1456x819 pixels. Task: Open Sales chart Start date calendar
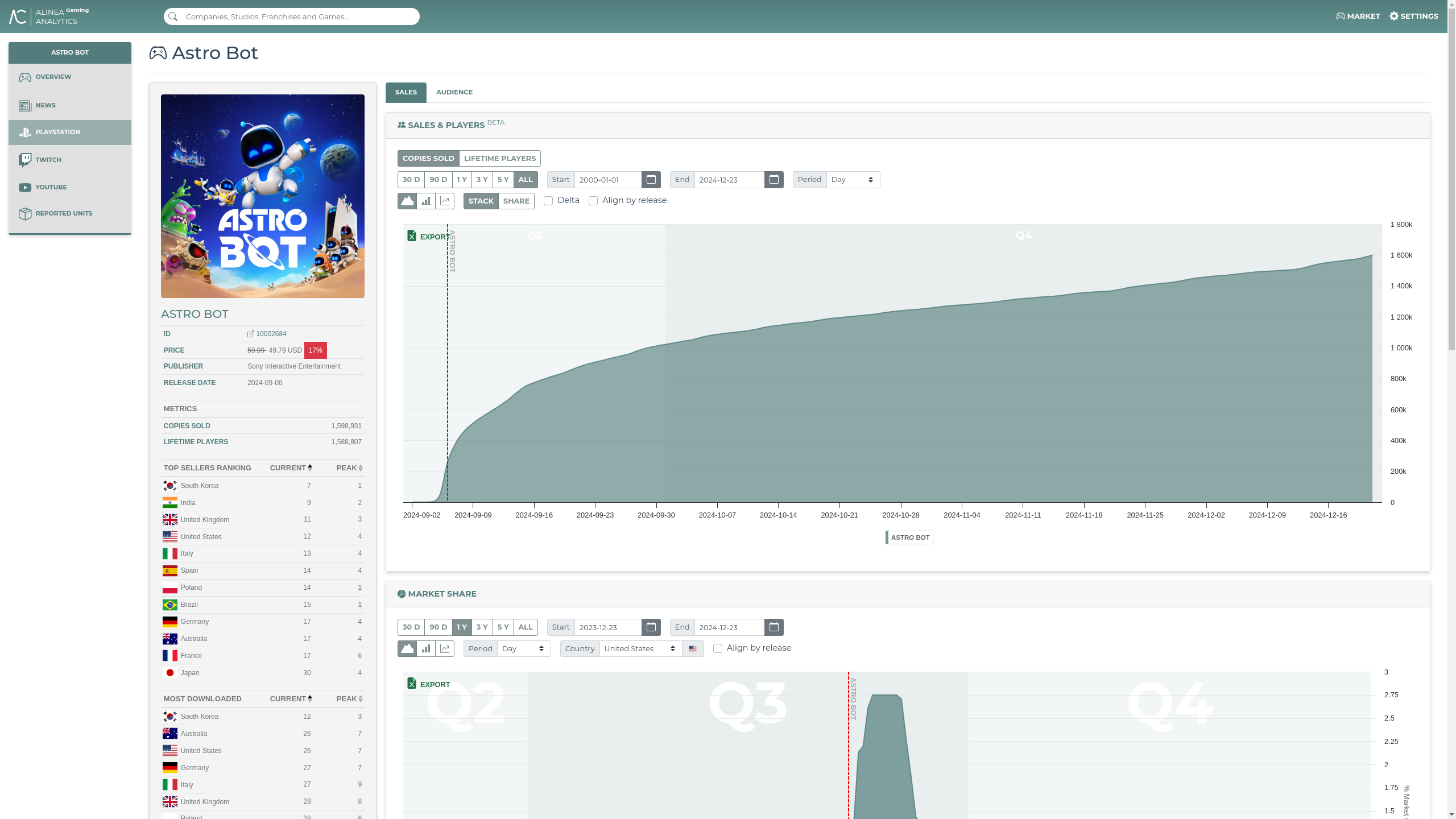tap(651, 180)
